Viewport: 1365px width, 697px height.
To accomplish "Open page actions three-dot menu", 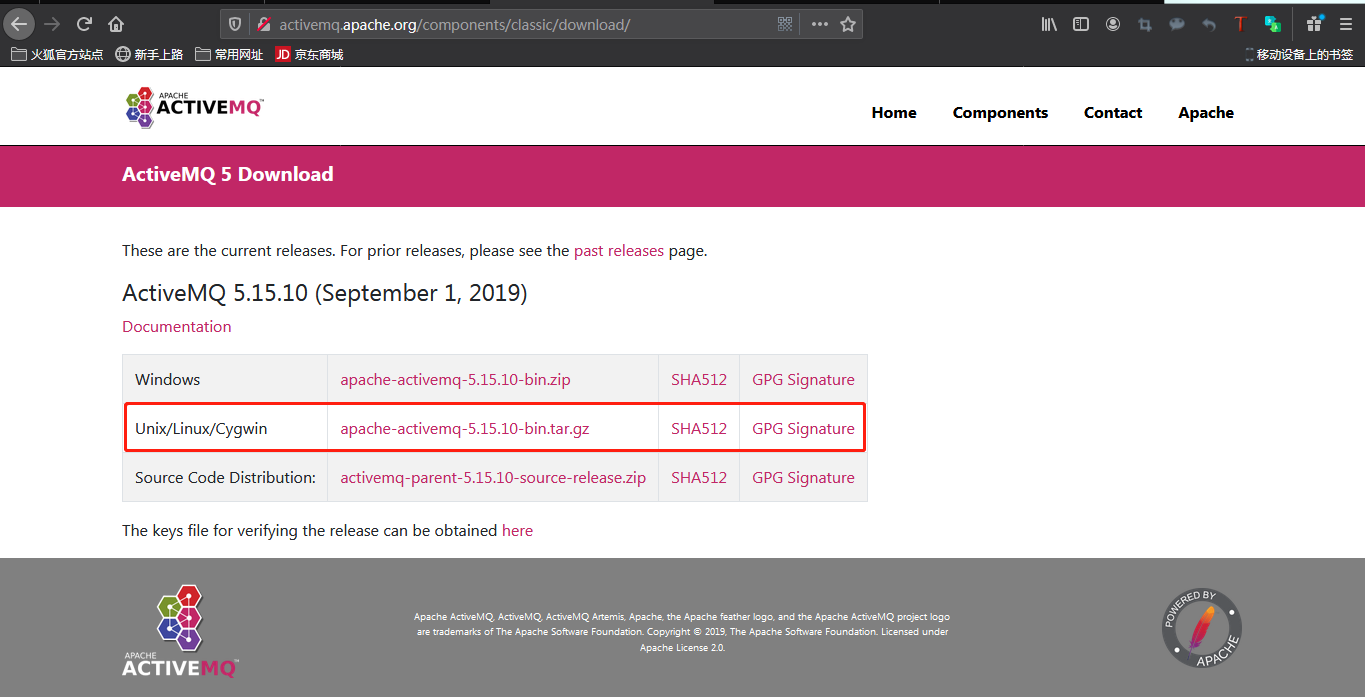I will (820, 24).
